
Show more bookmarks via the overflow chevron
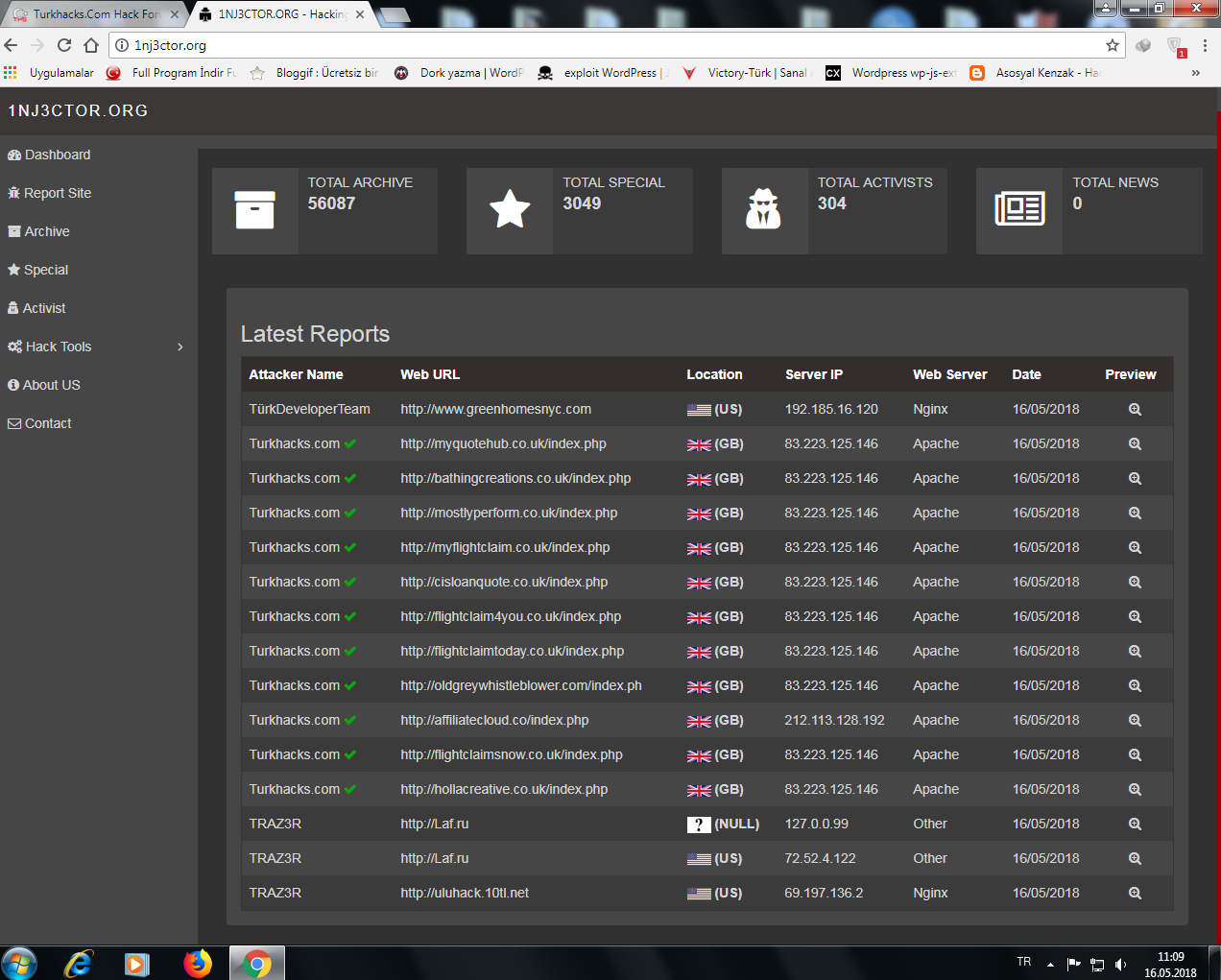(1195, 73)
